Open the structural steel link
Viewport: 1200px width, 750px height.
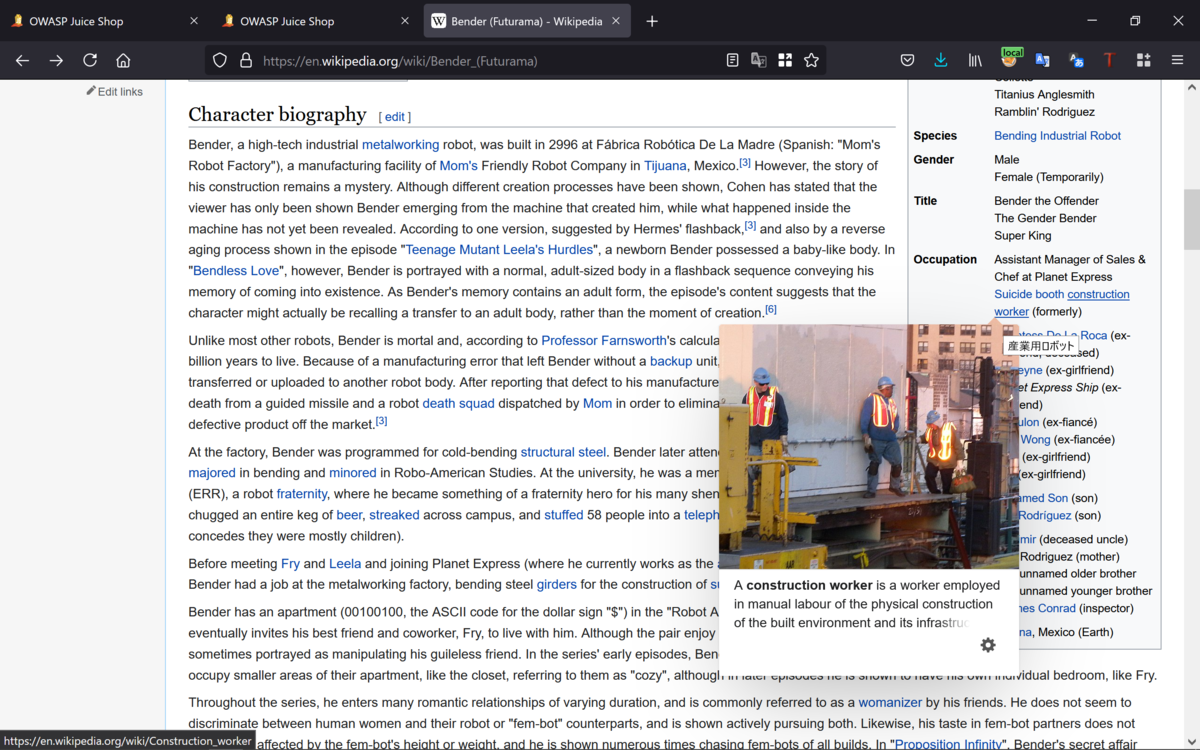click(x=563, y=452)
